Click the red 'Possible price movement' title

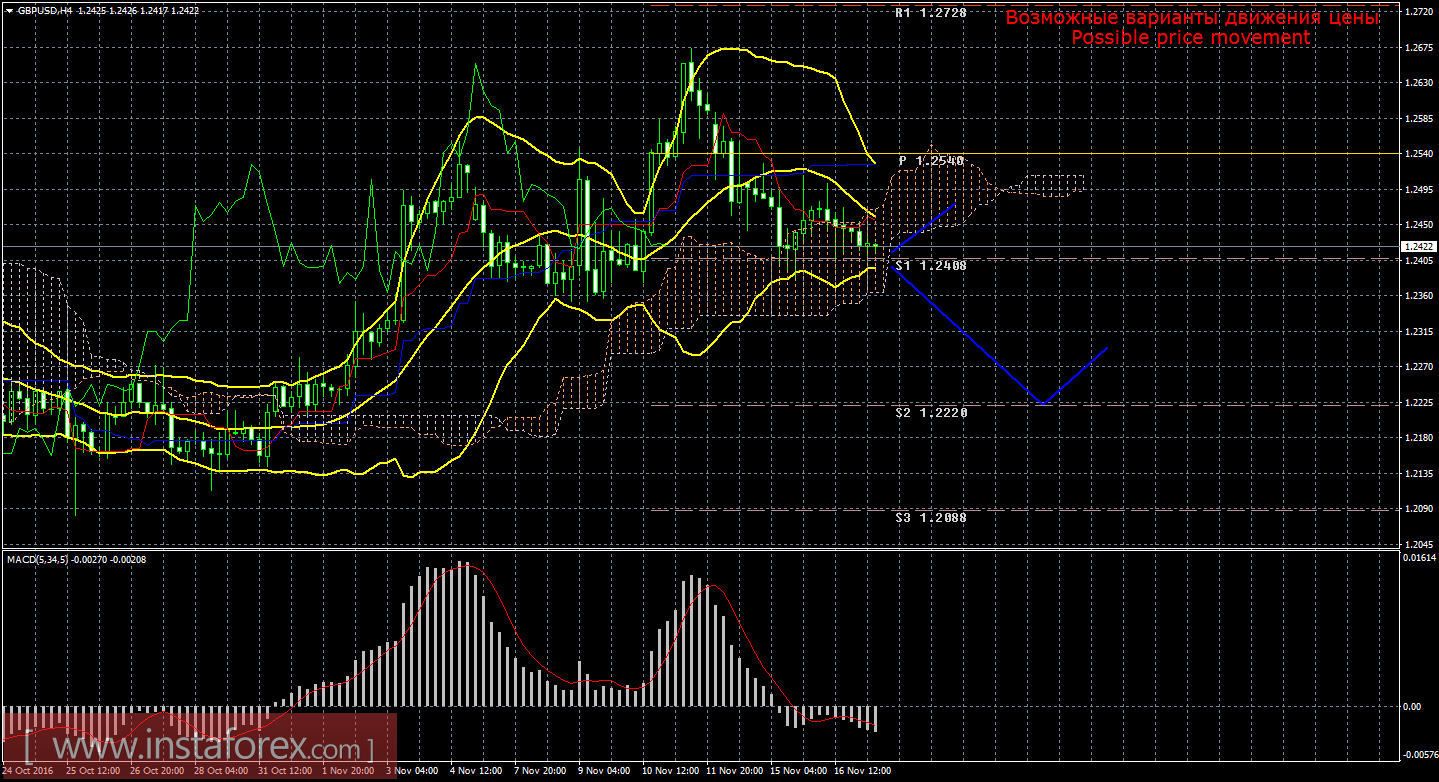pyautogui.click(x=1190, y=37)
